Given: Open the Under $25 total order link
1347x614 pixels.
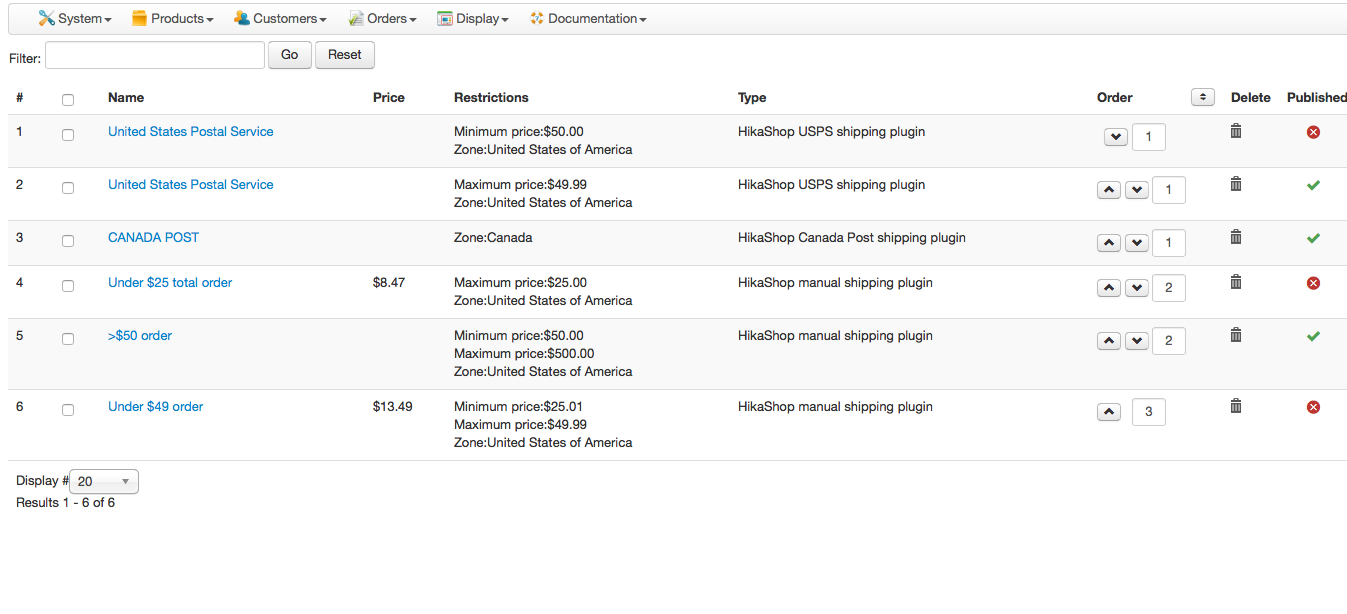Looking at the screenshot, I should (170, 283).
